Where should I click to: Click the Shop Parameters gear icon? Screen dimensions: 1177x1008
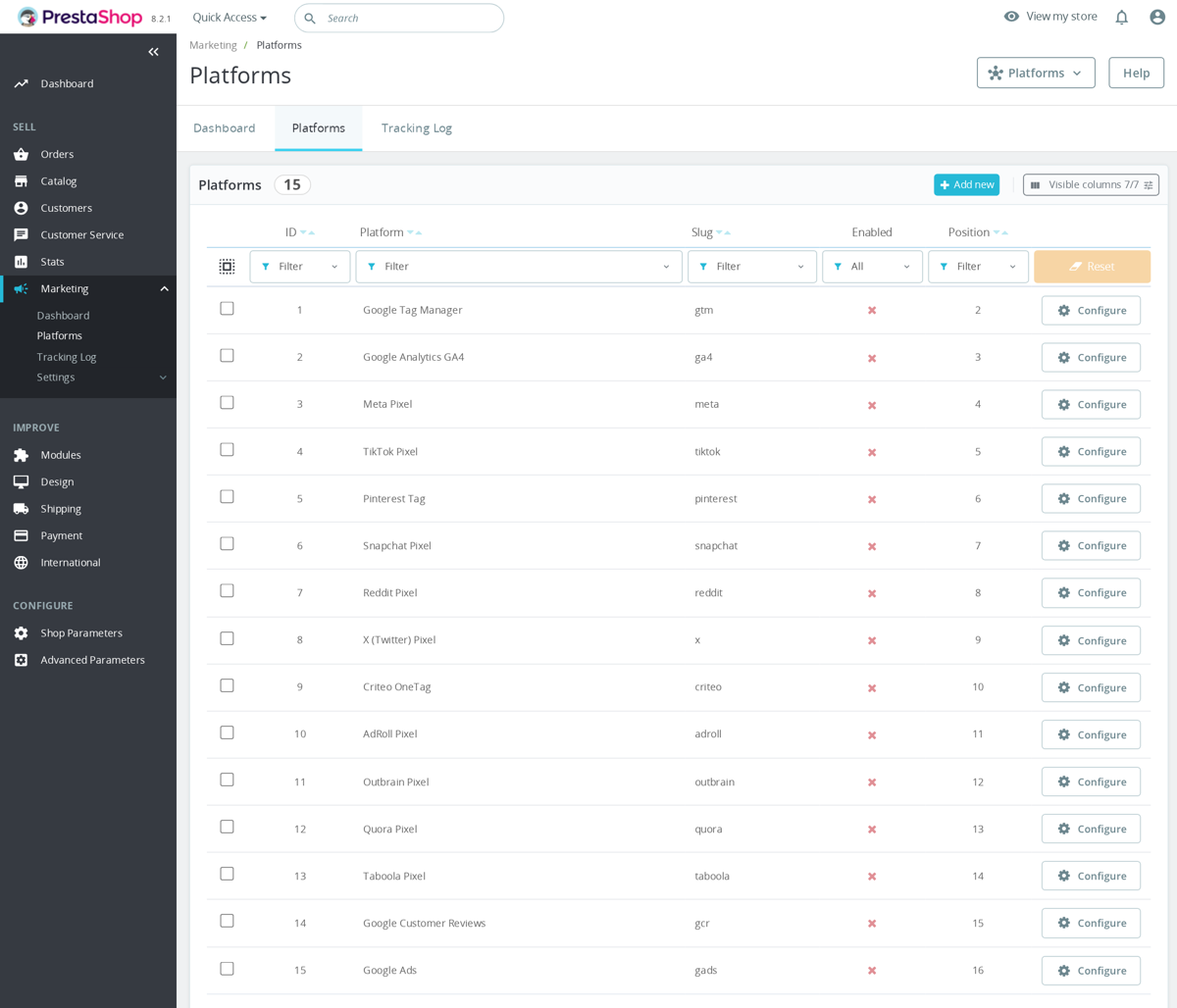point(21,633)
